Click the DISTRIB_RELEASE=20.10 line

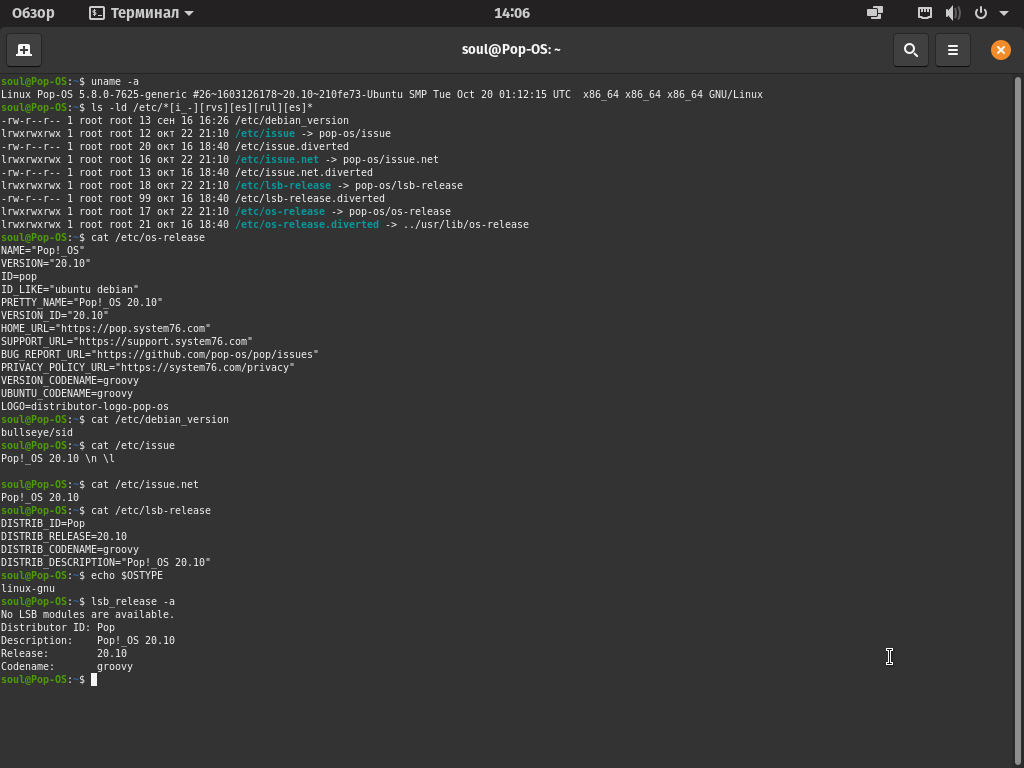[x=64, y=537]
